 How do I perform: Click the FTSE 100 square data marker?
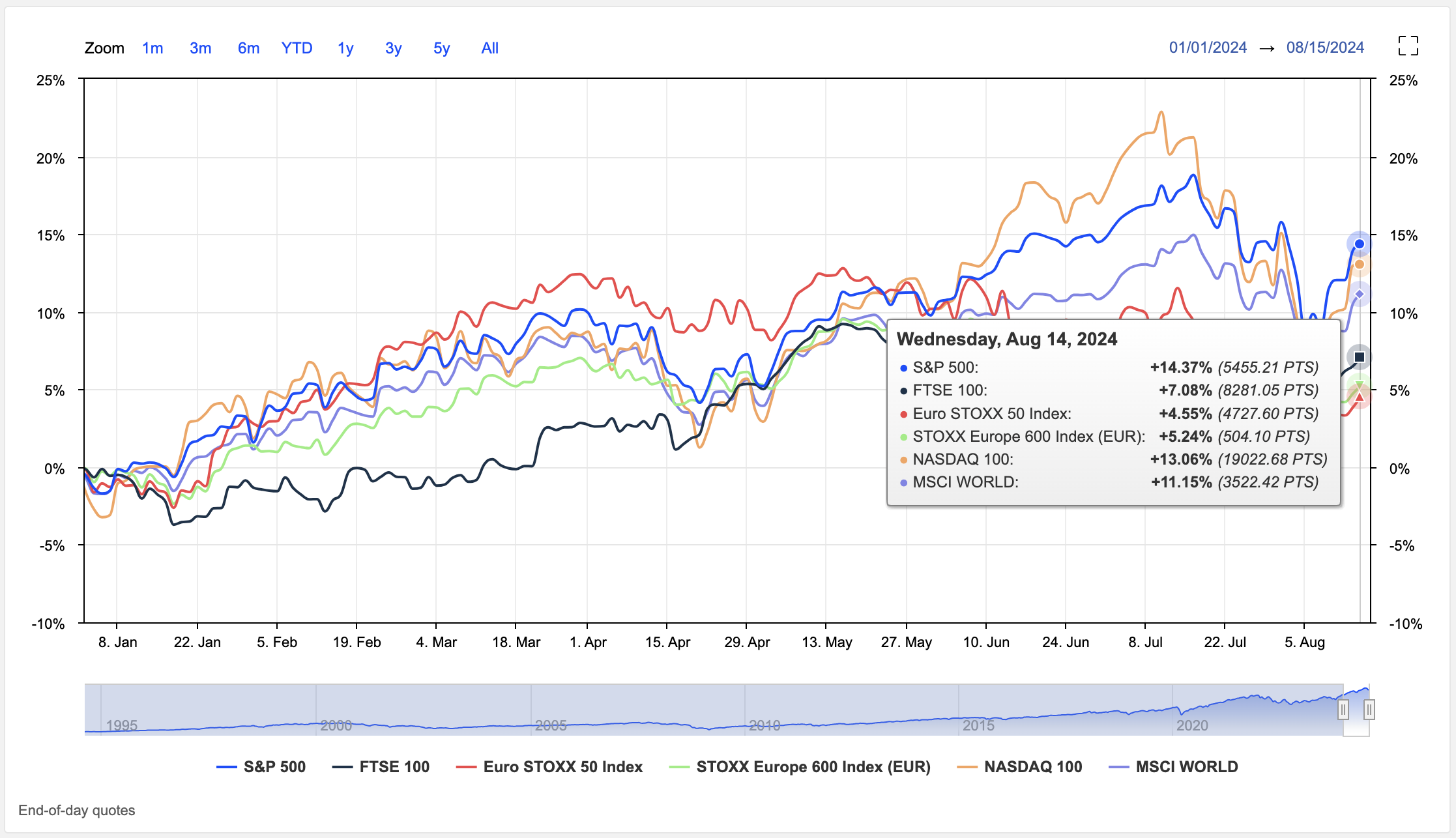[1360, 356]
